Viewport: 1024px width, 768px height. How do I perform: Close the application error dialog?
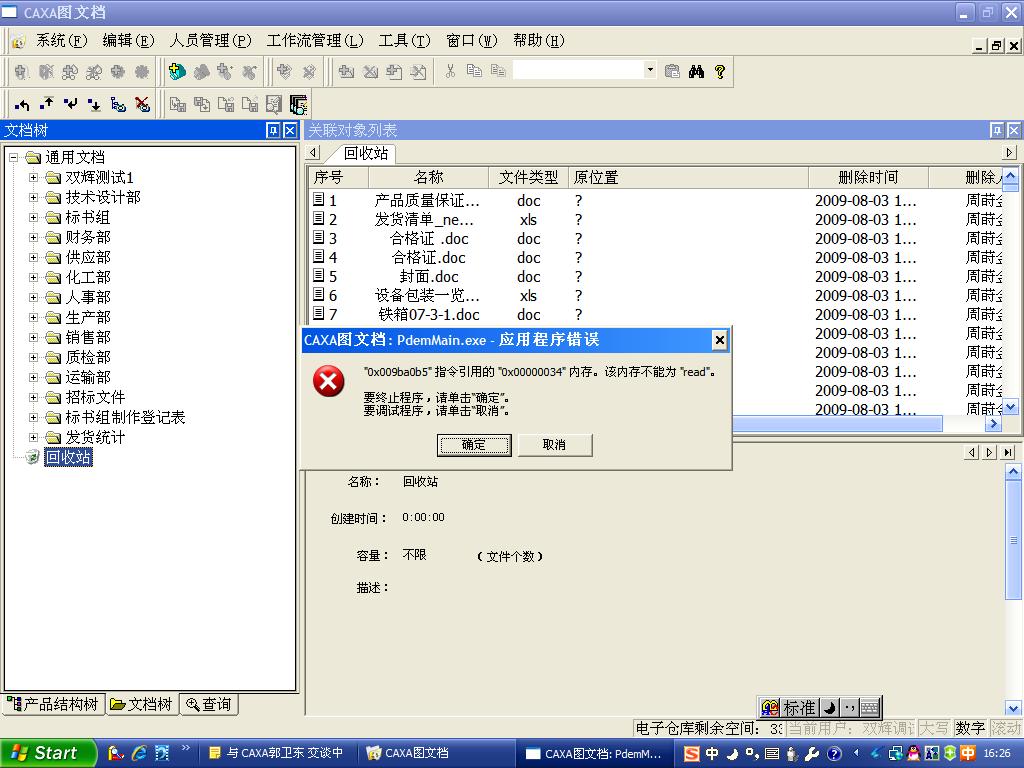tap(719, 340)
